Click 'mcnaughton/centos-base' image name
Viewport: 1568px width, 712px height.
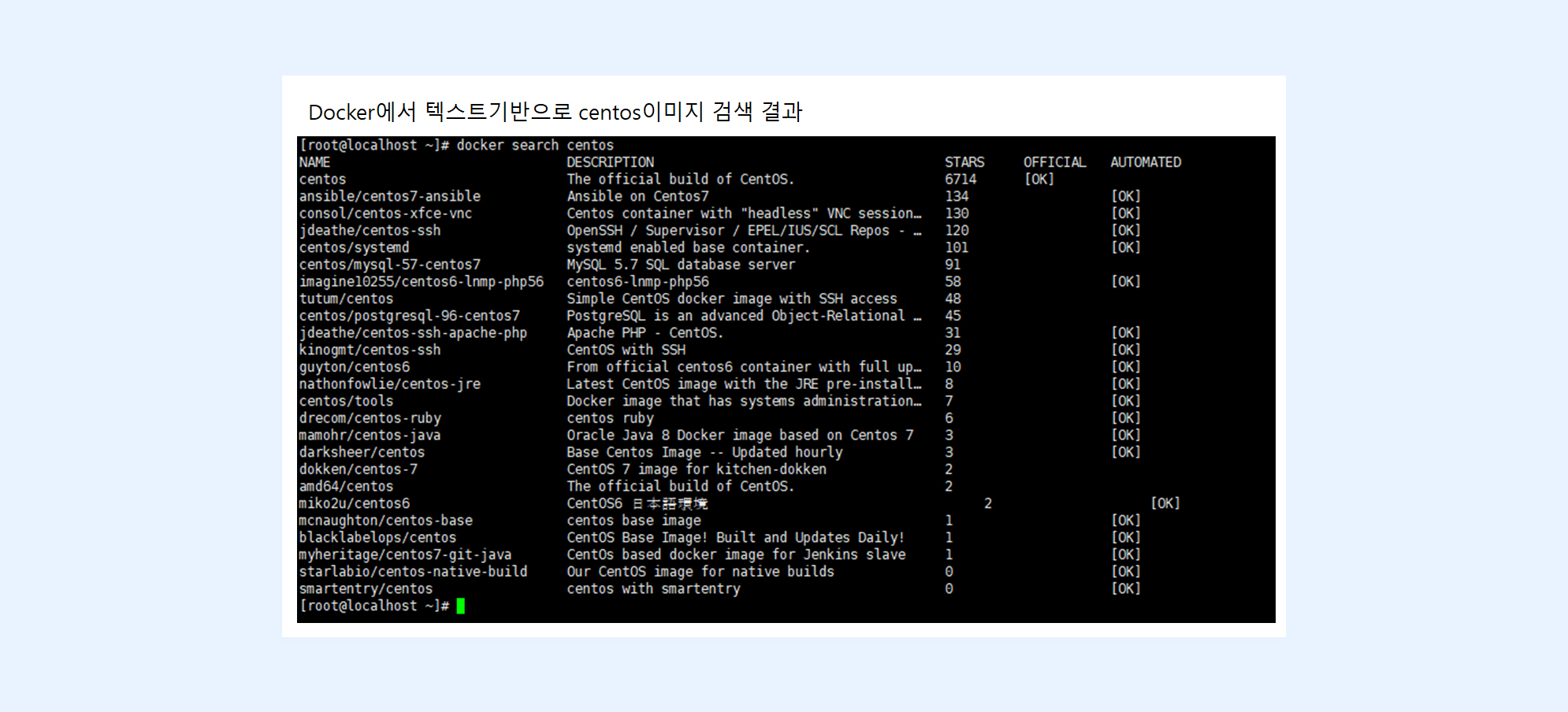coord(385,521)
